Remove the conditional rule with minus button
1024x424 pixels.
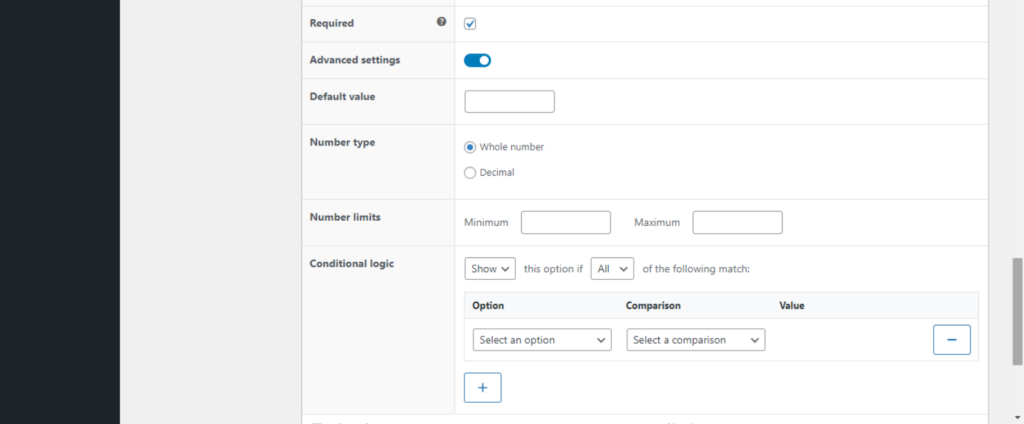tap(951, 340)
